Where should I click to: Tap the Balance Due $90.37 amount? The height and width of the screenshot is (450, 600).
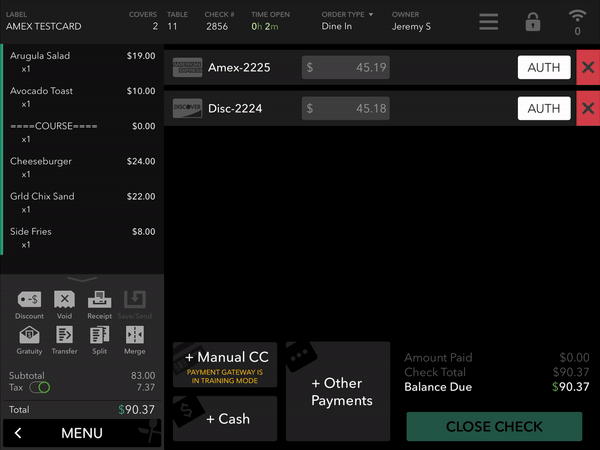571,387
